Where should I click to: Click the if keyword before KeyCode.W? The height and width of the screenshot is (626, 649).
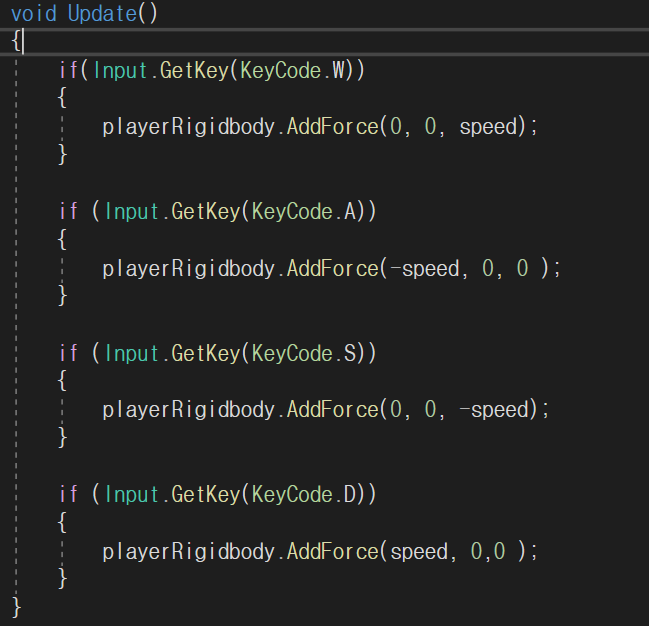click(x=68, y=70)
